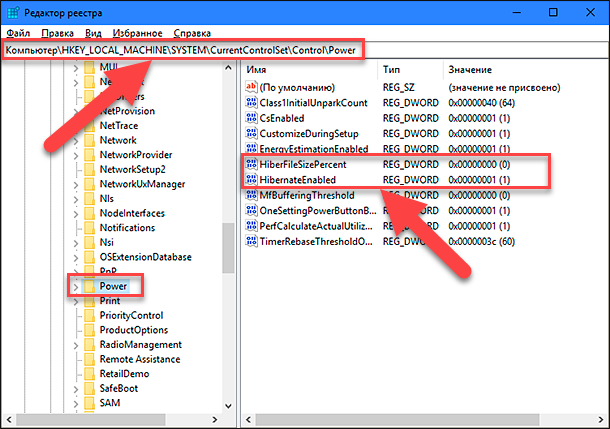
Task: Open the Справка menu
Action: point(192,33)
